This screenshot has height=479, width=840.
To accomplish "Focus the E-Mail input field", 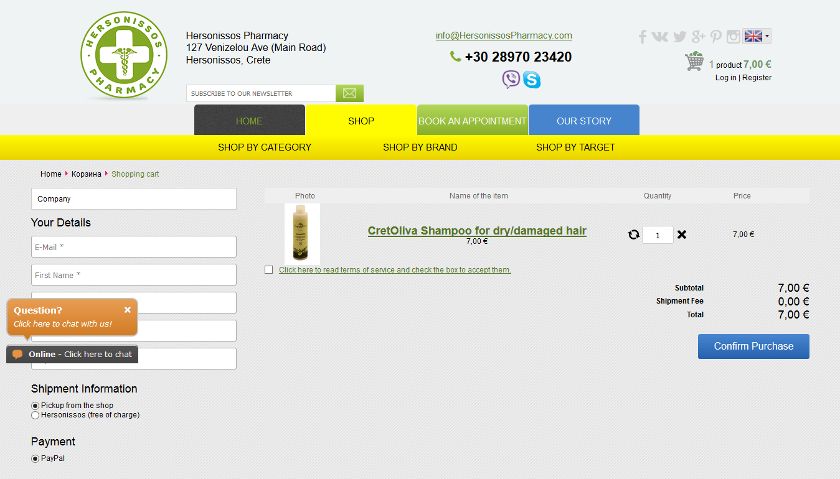I will tap(134, 247).
